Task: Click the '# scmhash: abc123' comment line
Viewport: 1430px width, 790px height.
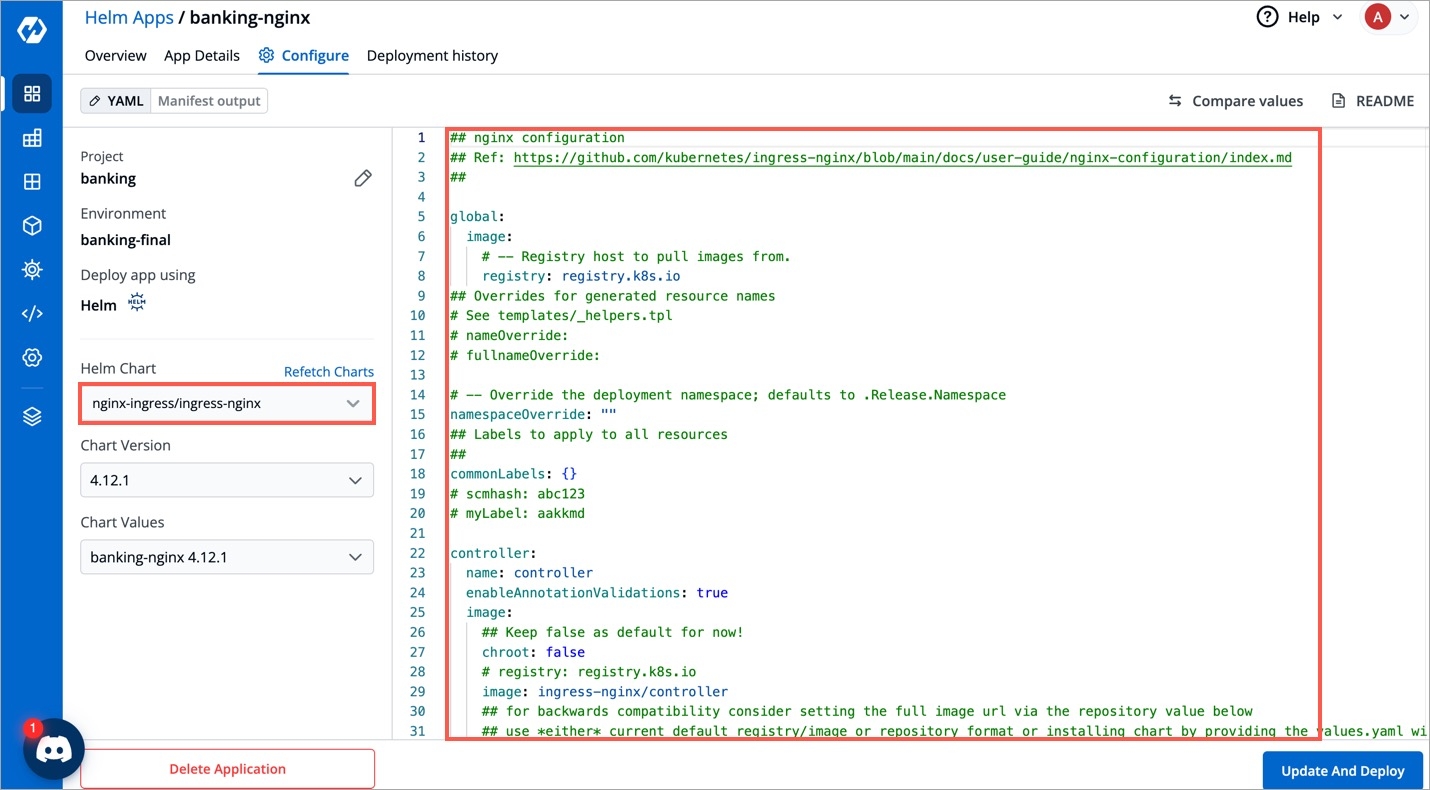Action: click(517, 494)
